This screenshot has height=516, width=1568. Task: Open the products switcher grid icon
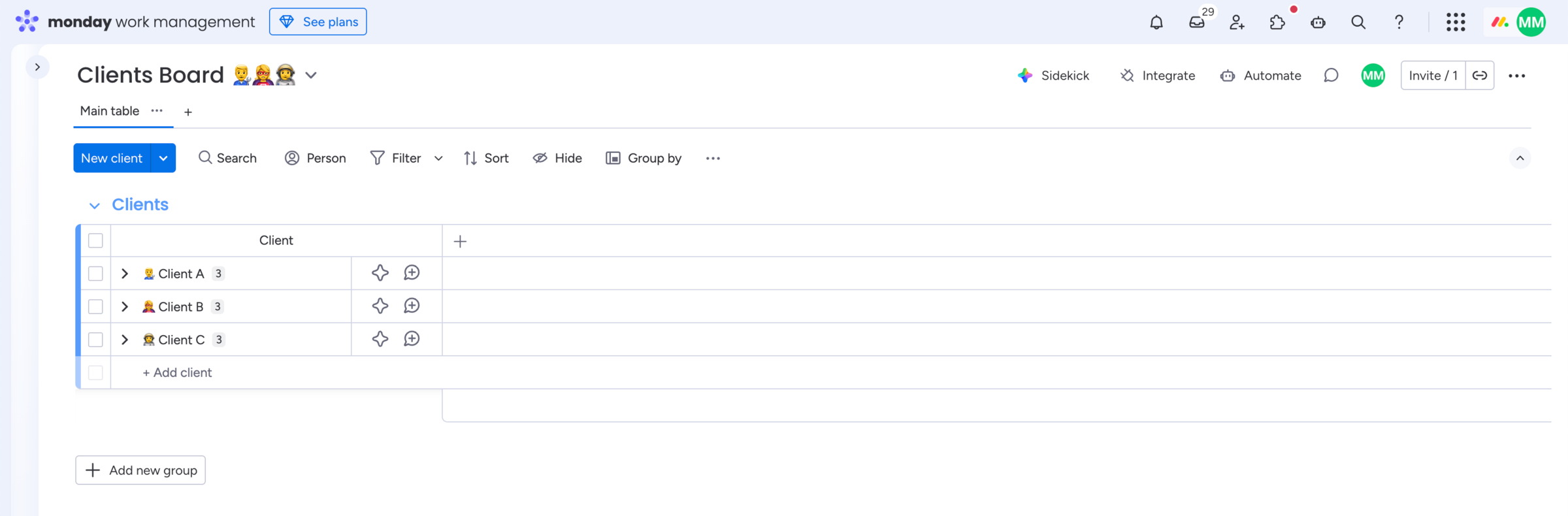point(1455,22)
